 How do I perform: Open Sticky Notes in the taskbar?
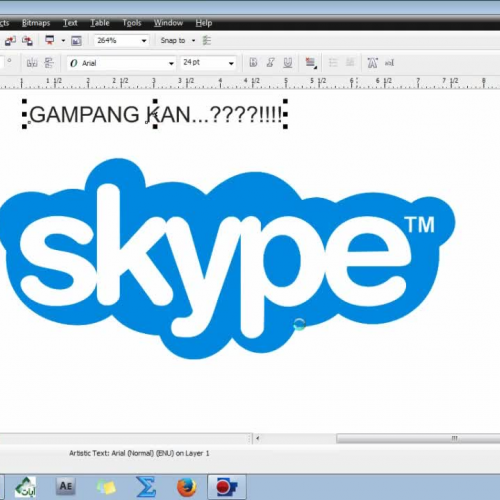[106, 487]
